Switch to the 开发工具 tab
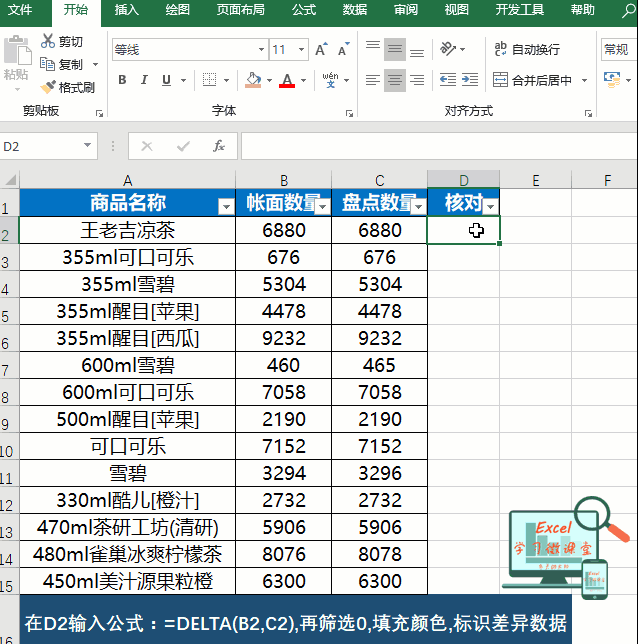 (x=520, y=9)
